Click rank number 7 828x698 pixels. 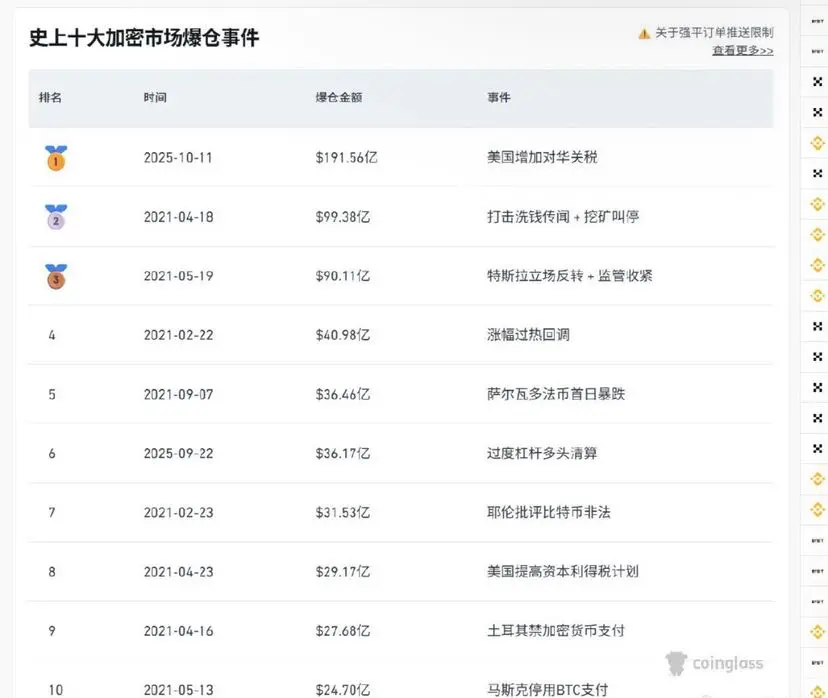pos(52,513)
